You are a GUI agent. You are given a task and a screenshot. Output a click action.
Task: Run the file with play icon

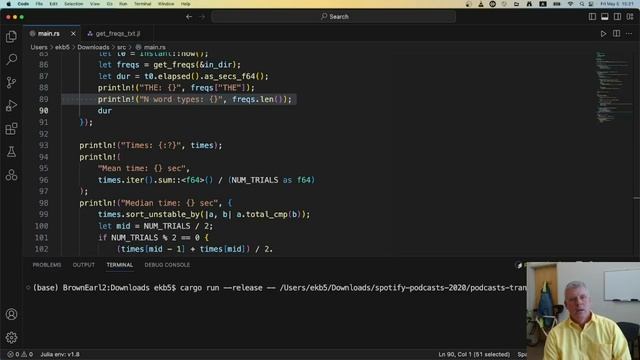click(603, 33)
